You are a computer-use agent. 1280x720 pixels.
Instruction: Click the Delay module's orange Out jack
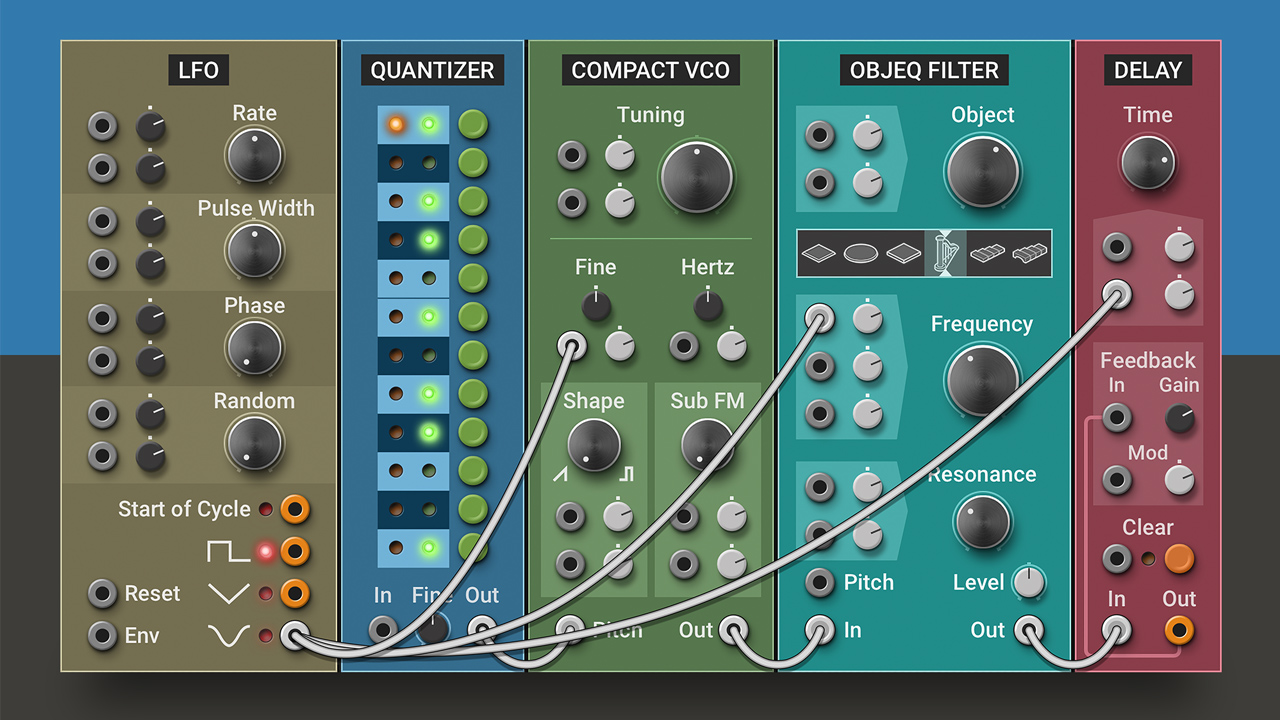1179,630
